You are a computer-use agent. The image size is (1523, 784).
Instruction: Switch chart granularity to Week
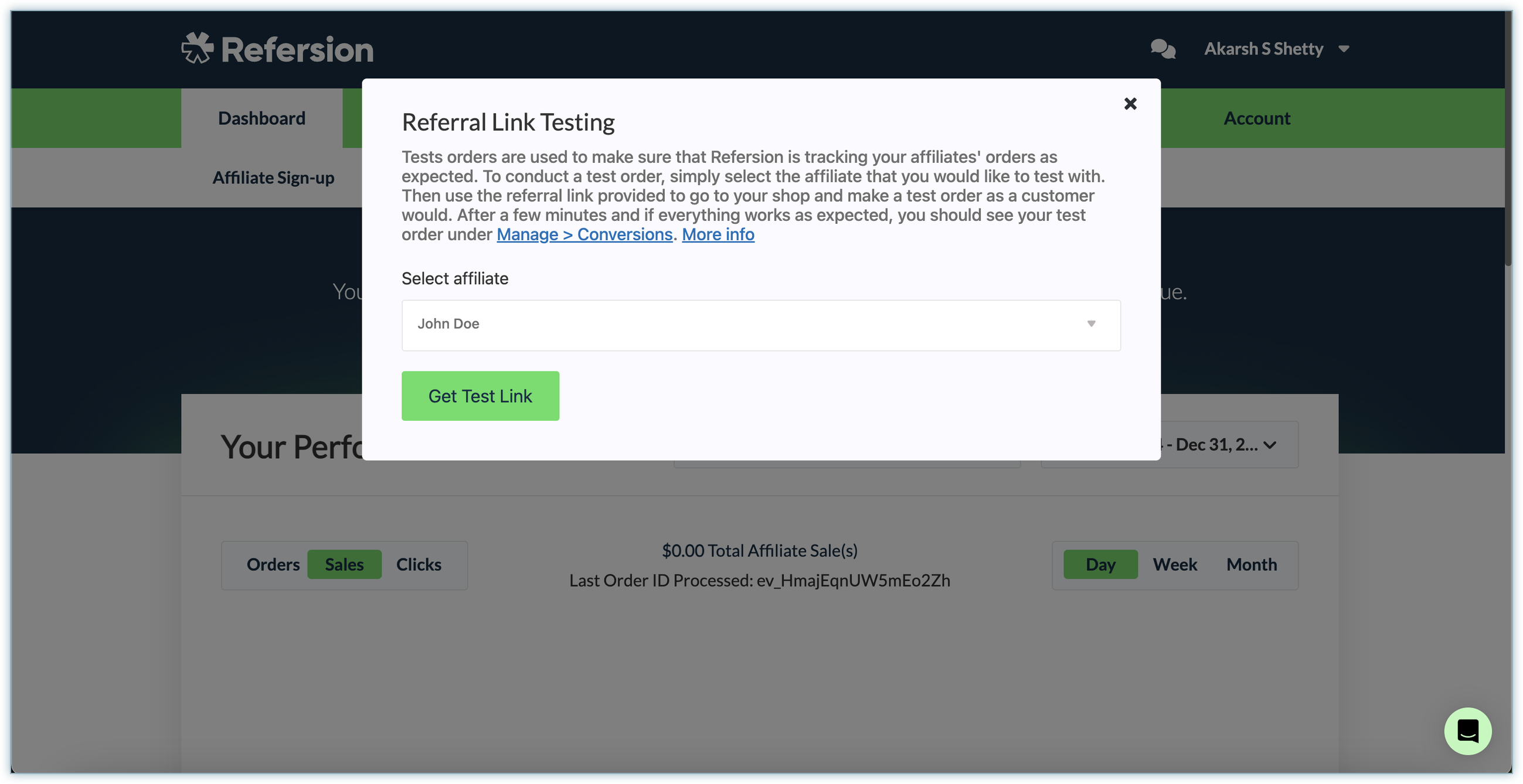pos(1174,565)
